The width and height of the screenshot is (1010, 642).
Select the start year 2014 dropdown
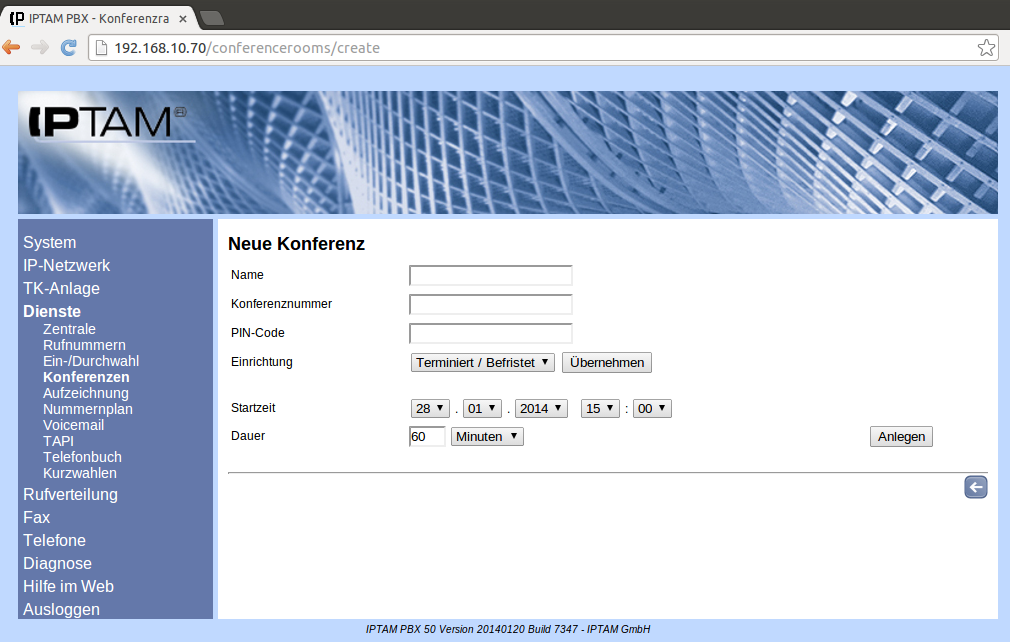[x=541, y=408]
